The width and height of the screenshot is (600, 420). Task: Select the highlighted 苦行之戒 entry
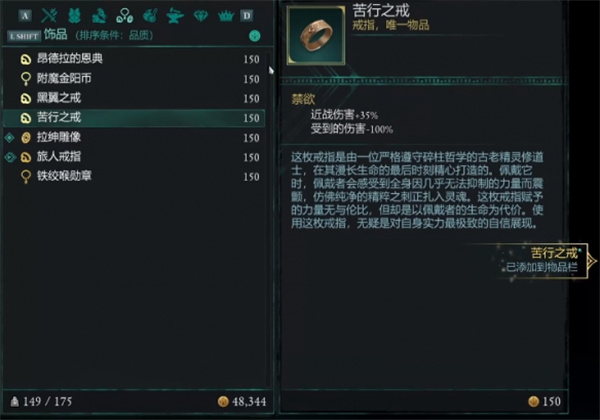134,118
